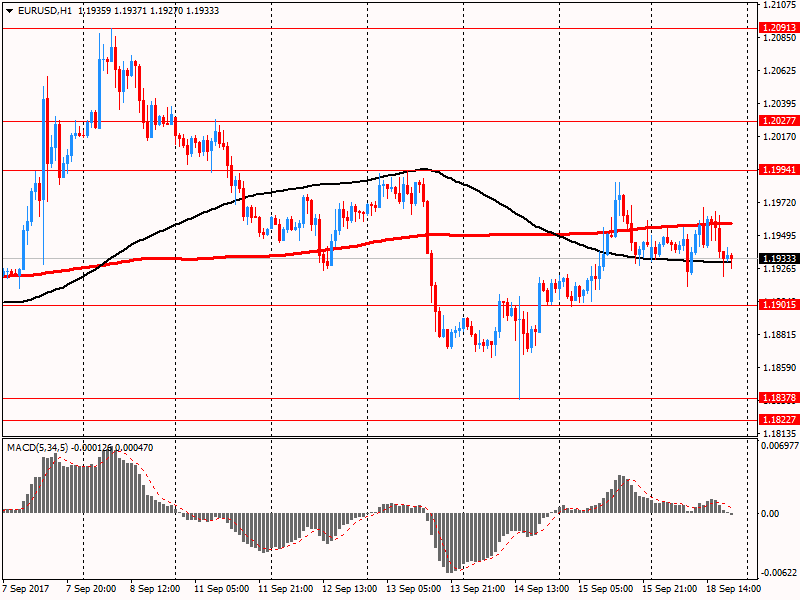Click the 12 Sep 13:00 time axis label
Image resolution: width=800 pixels, height=600 pixels.
(x=350, y=588)
